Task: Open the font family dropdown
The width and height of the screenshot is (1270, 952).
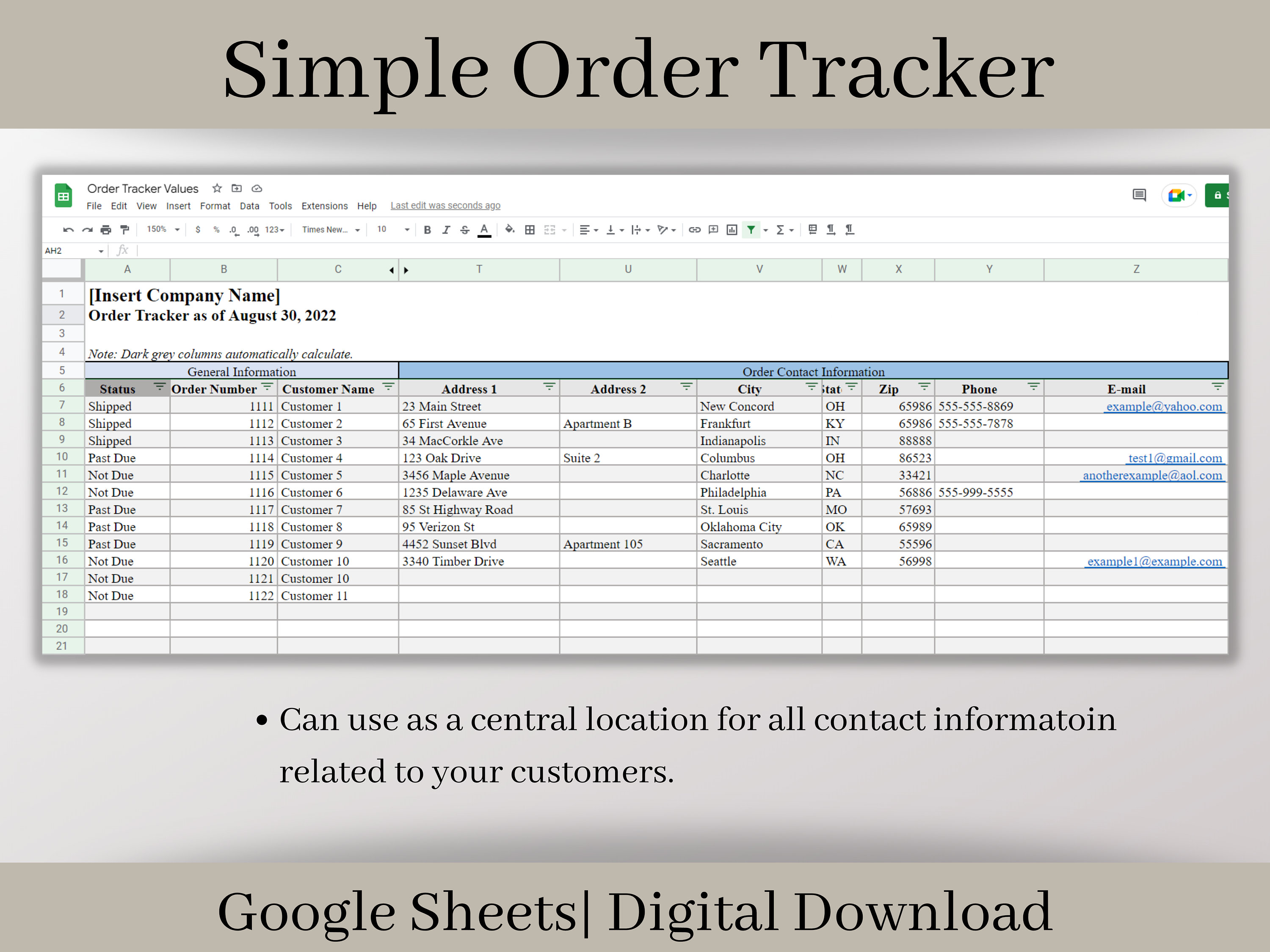Action: [x=327, y=229]
